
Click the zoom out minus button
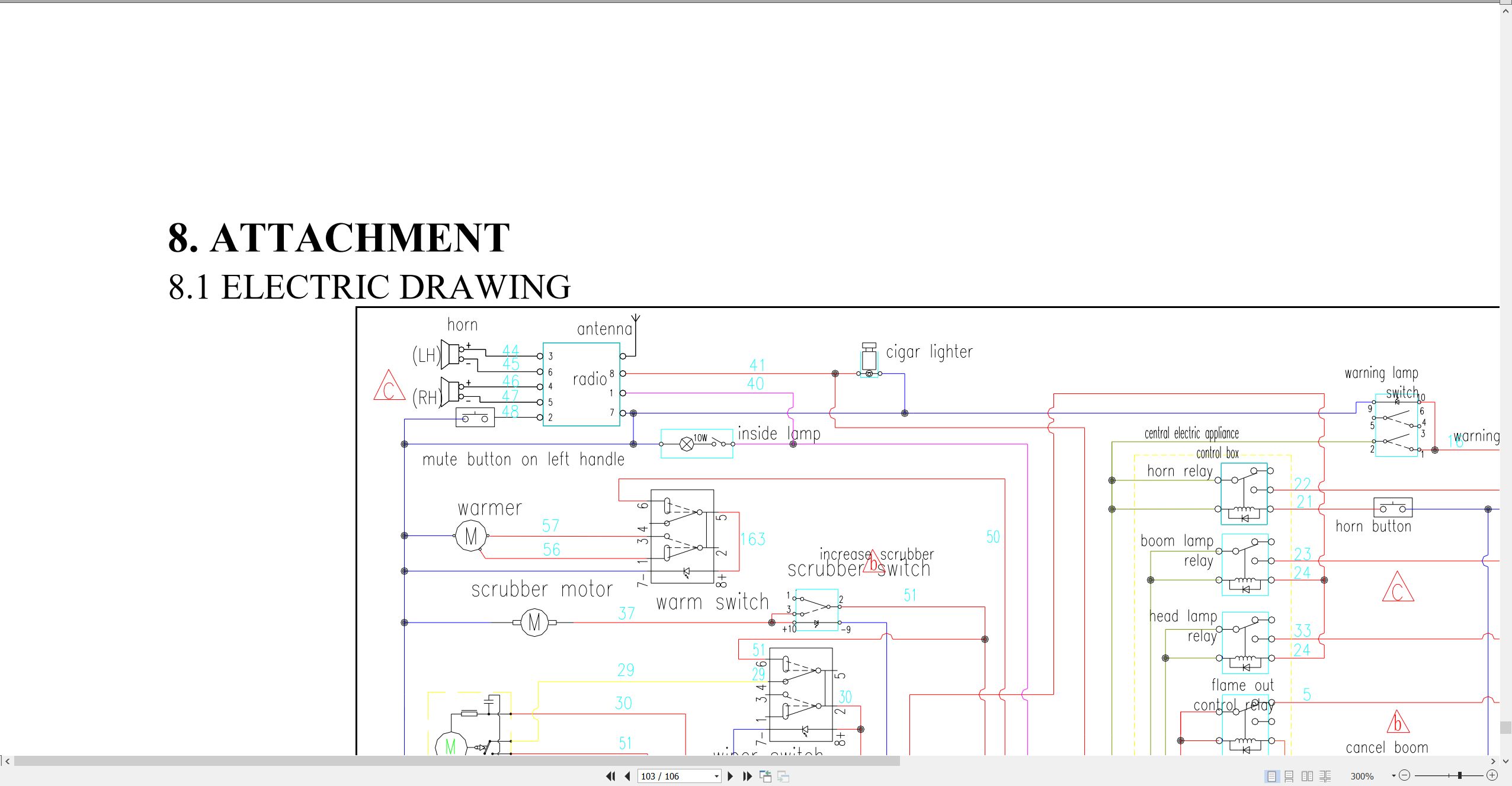1405,775
